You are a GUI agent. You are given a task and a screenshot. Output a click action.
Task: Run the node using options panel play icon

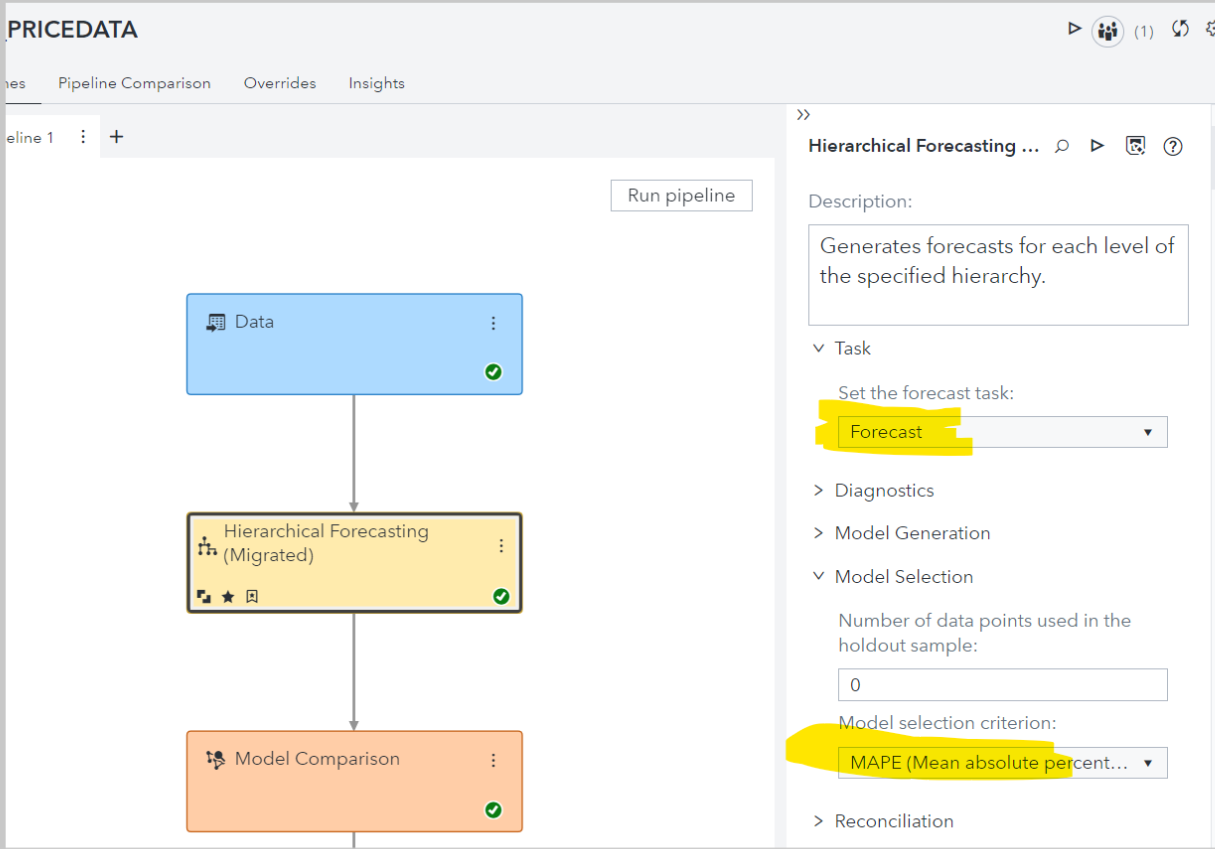tap(1097, 146)
